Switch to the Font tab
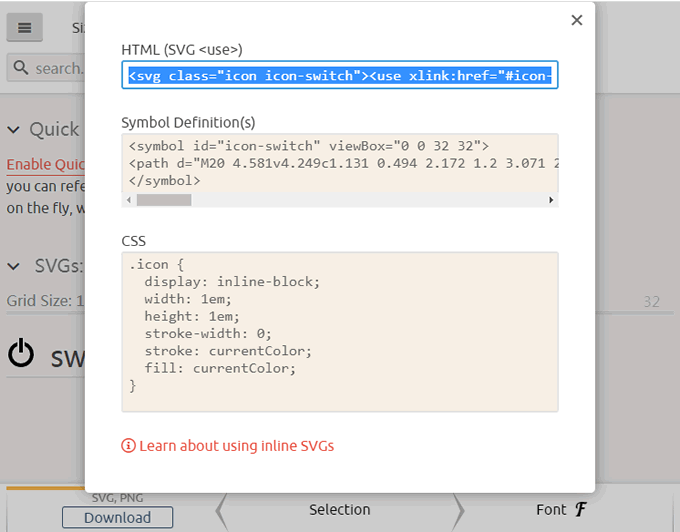The image size is (680, 532). (551, 510)
